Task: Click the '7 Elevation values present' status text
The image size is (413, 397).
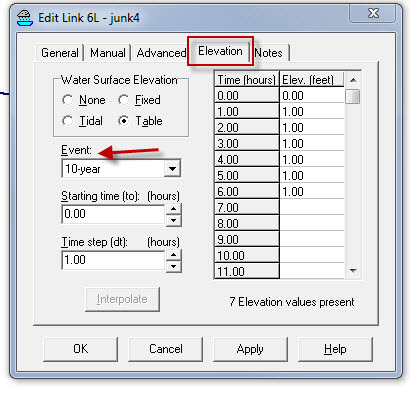Action: [292, 302]
